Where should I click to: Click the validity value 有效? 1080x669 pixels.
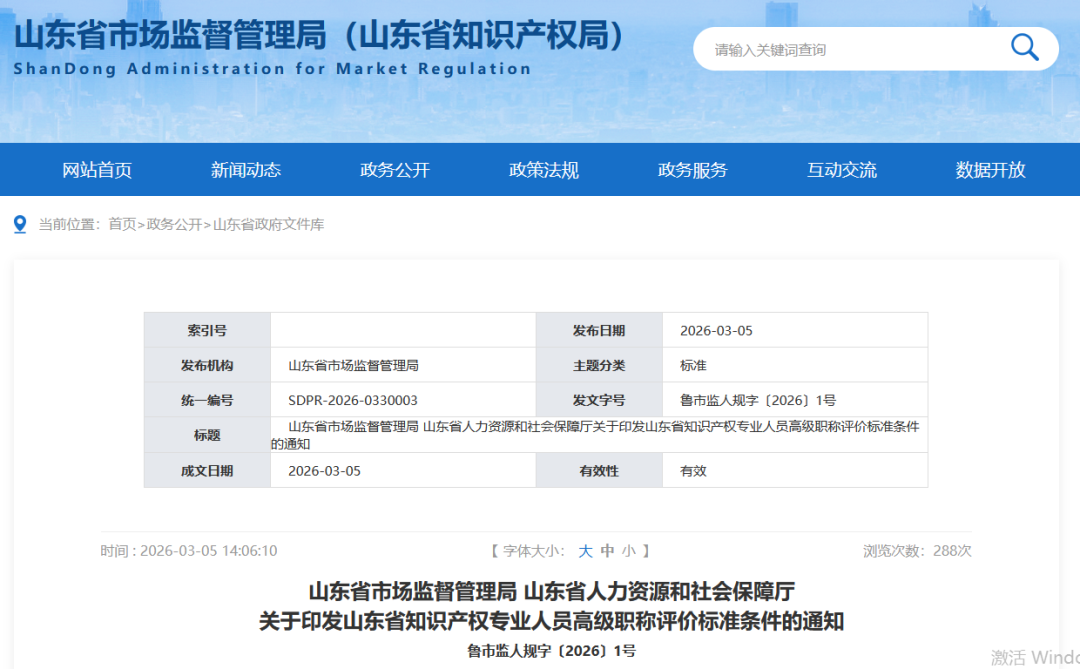pos(693,471)
